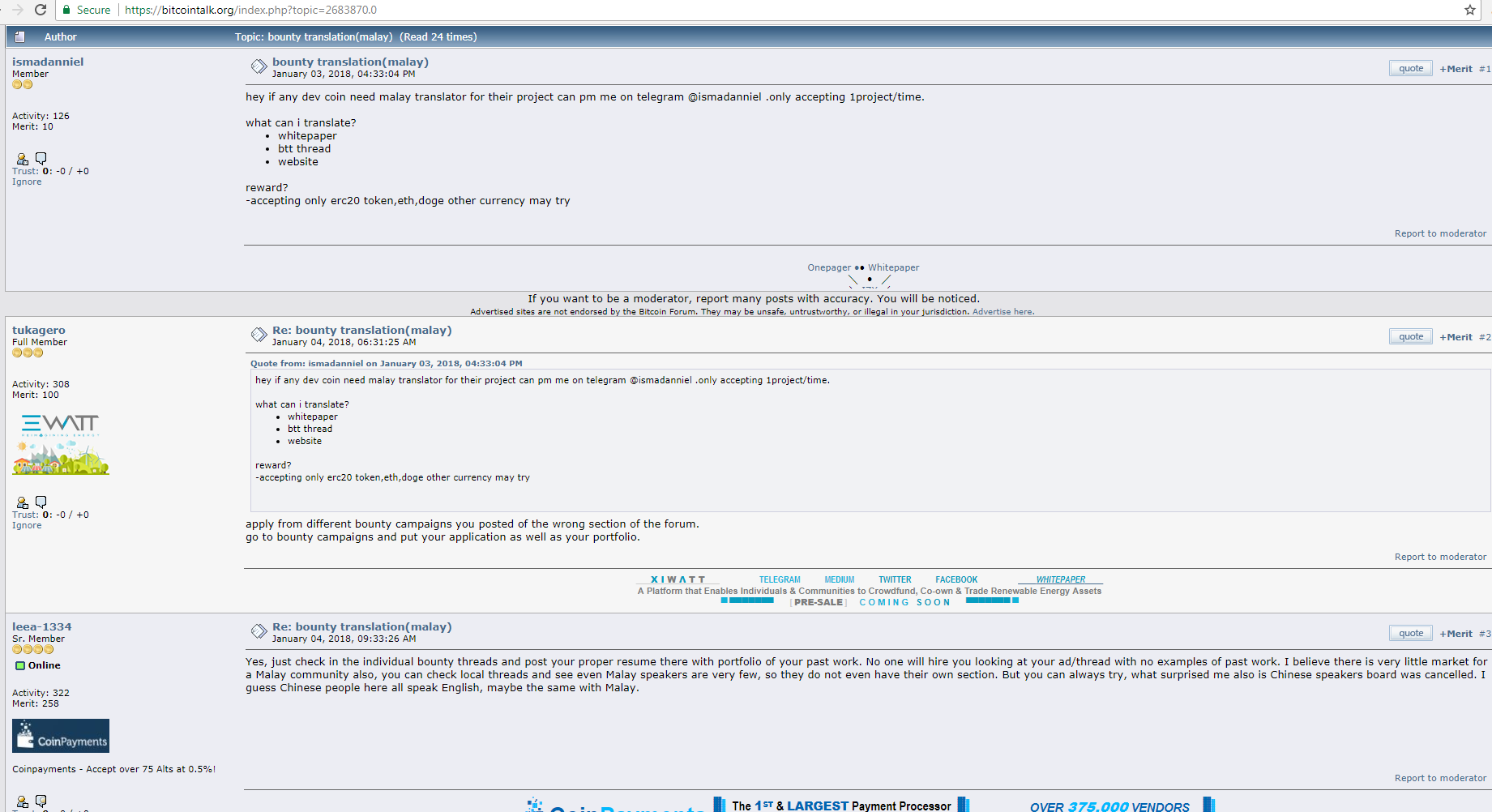Open MEDIUM link in XIWATT signature
This screenshot has width=1492, height=812.
840,579
